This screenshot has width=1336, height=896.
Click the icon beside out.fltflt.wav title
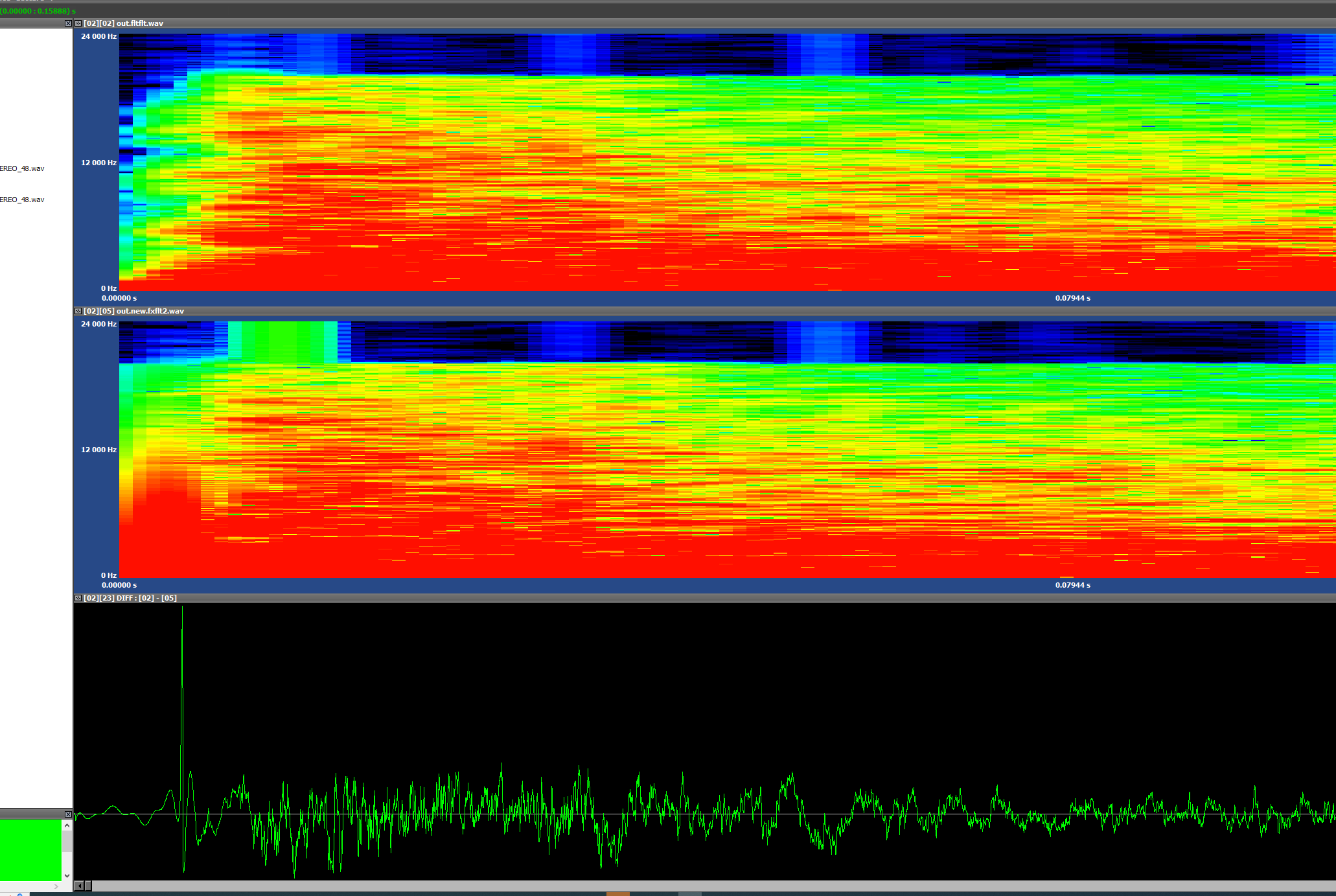pyautogui.click(x=78, y=23)
